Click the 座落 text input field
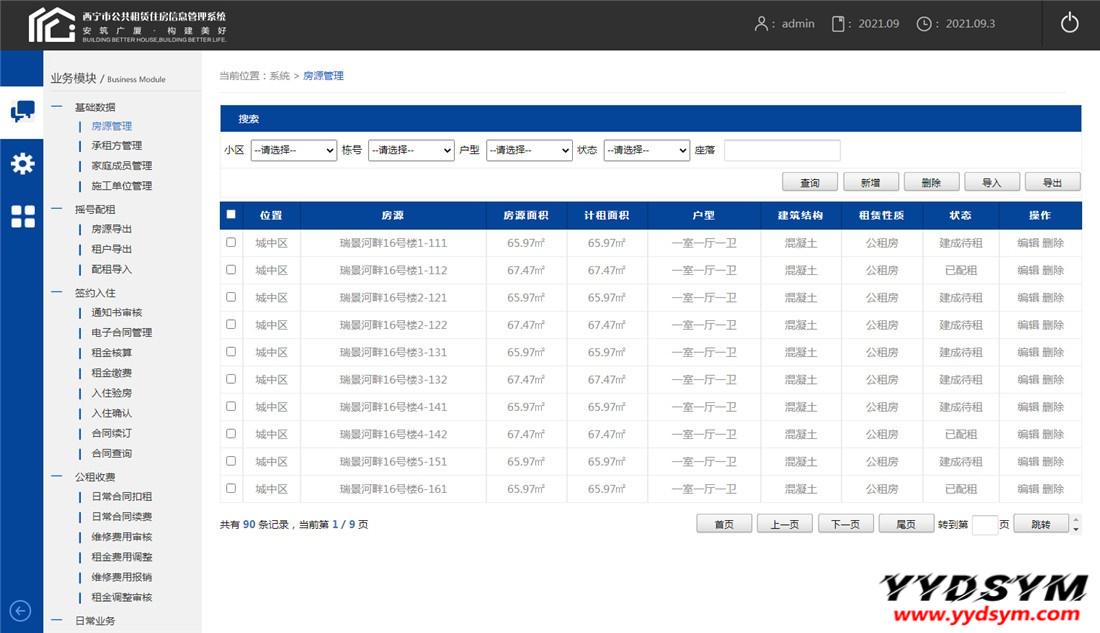 782,150
